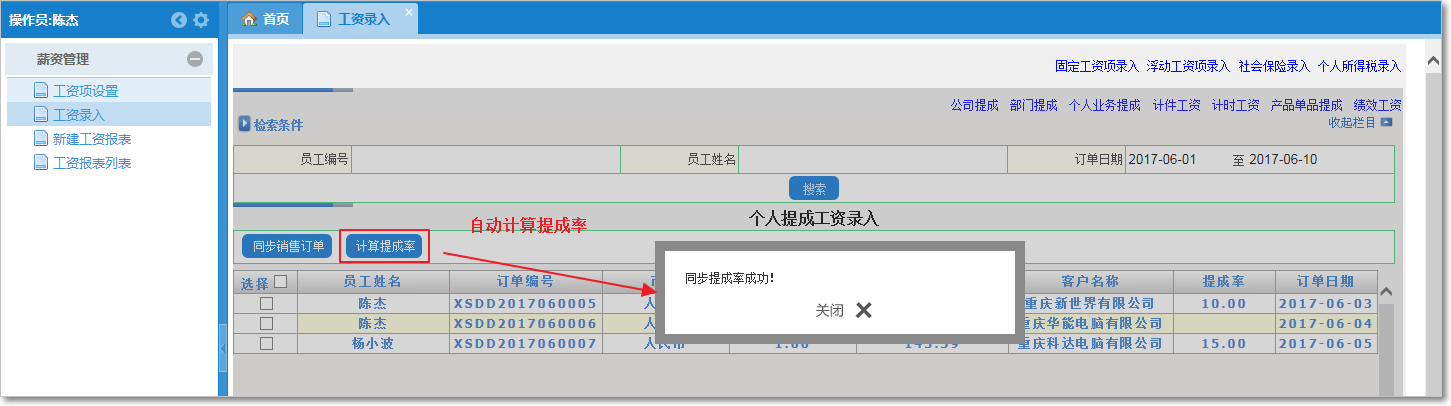This screenshot has height=406, width=1451.
Task: Go to 个人业务提成 link
Action: 1105,105
